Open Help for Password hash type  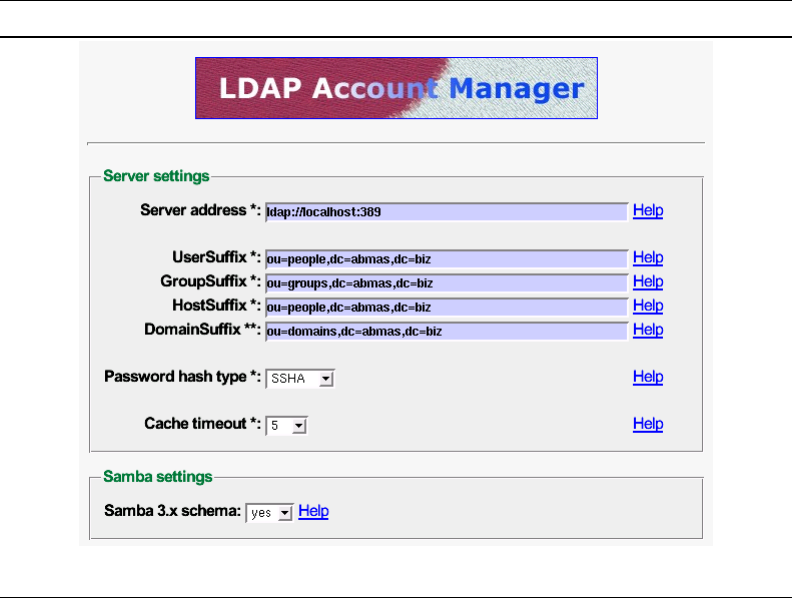tap(648, 377)
